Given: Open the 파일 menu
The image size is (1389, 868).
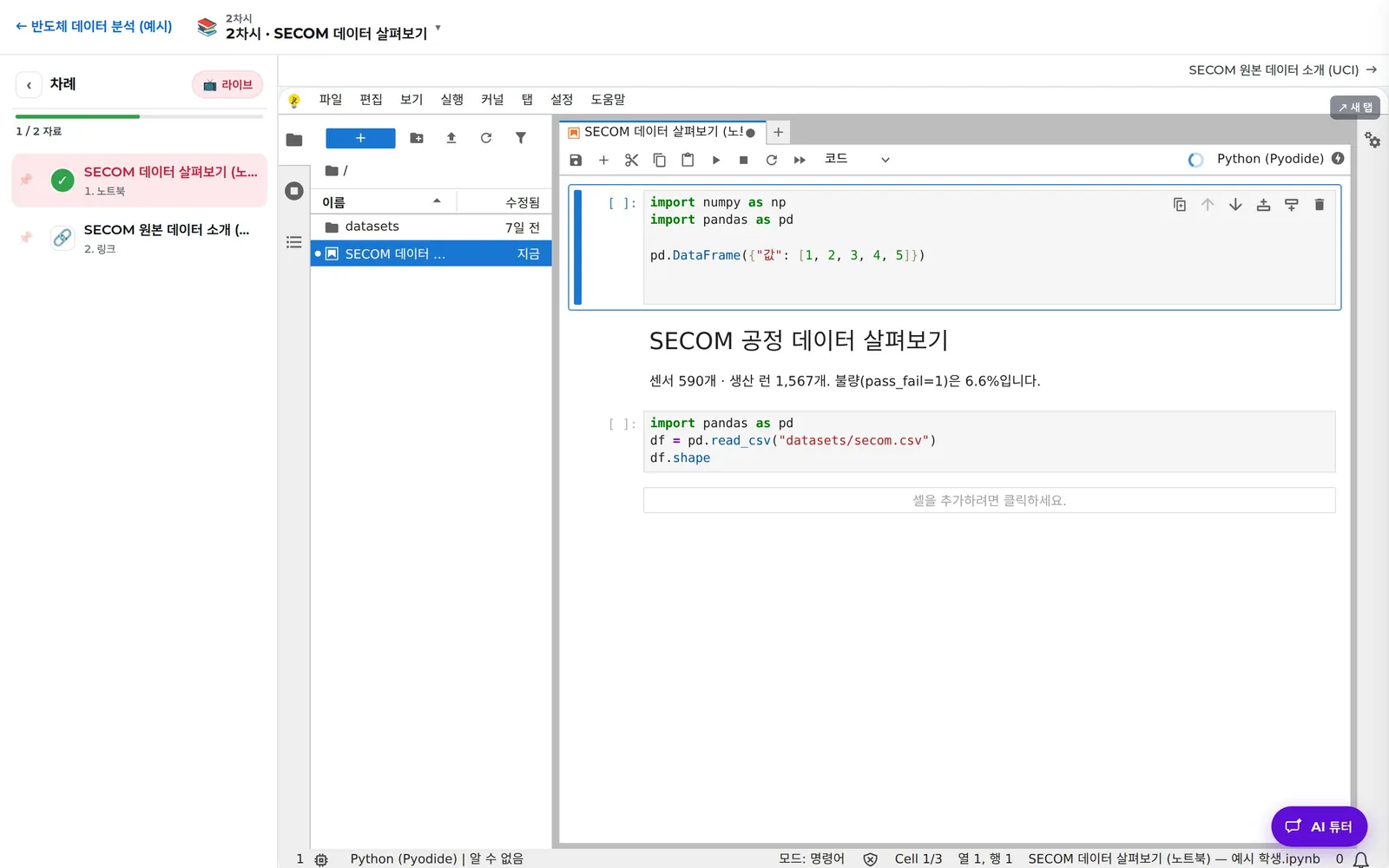Looking at the screenshot, I should point(331,100).
